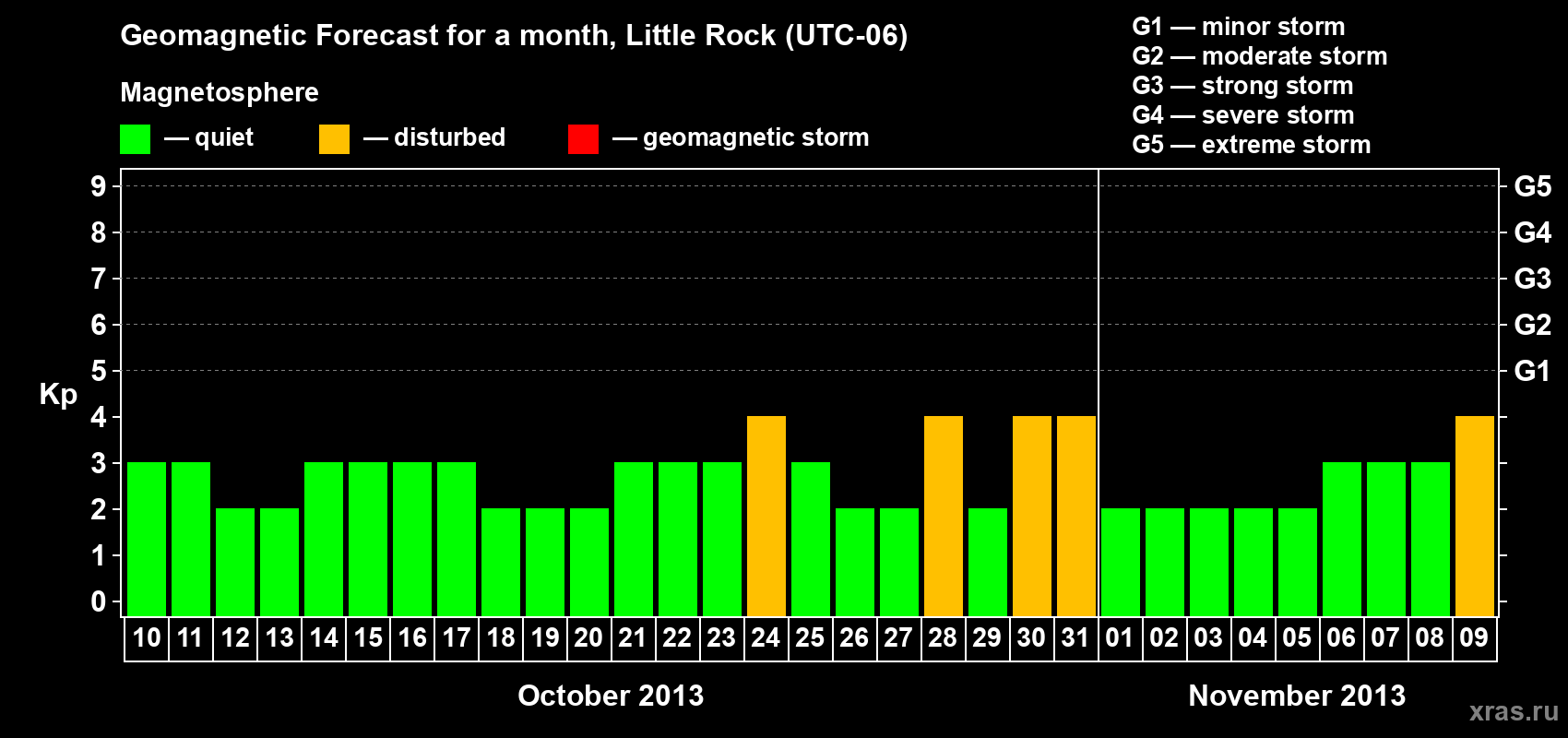Select the yellow bar for October 31

point(1076,516)
